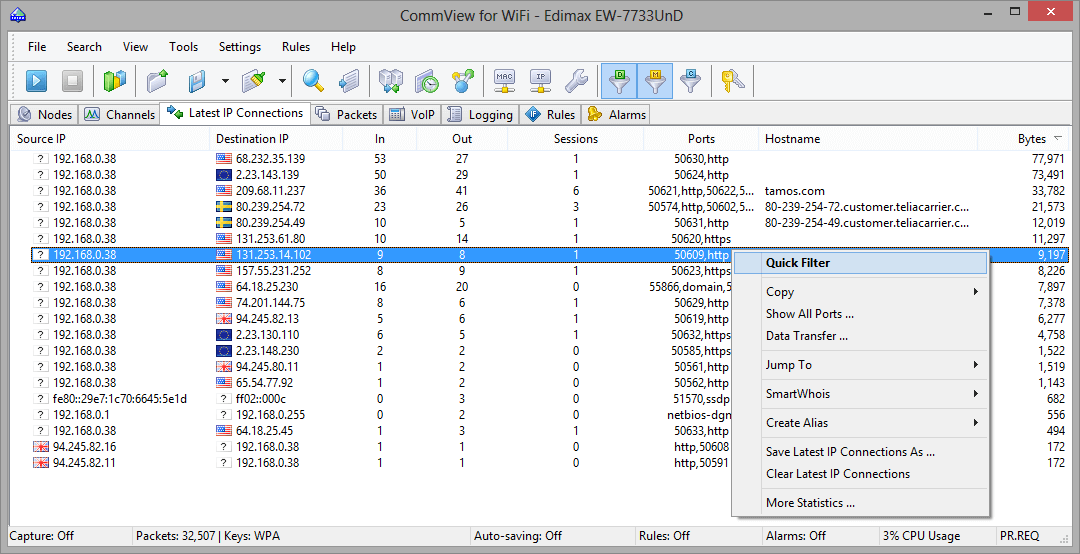Click the Stop capture toolbar icon
This screenshot has height=554, width=1080.
tap(72, 81)
